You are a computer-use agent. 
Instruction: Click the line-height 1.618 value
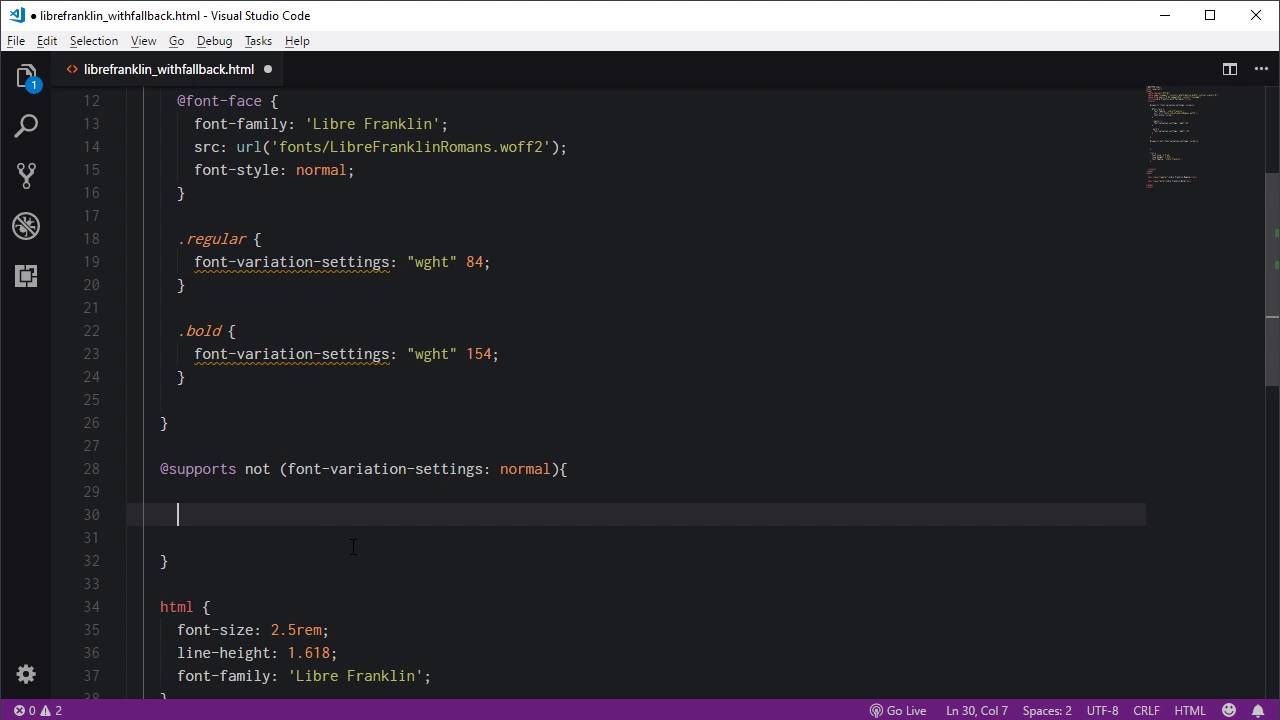(x=308, y=653)
